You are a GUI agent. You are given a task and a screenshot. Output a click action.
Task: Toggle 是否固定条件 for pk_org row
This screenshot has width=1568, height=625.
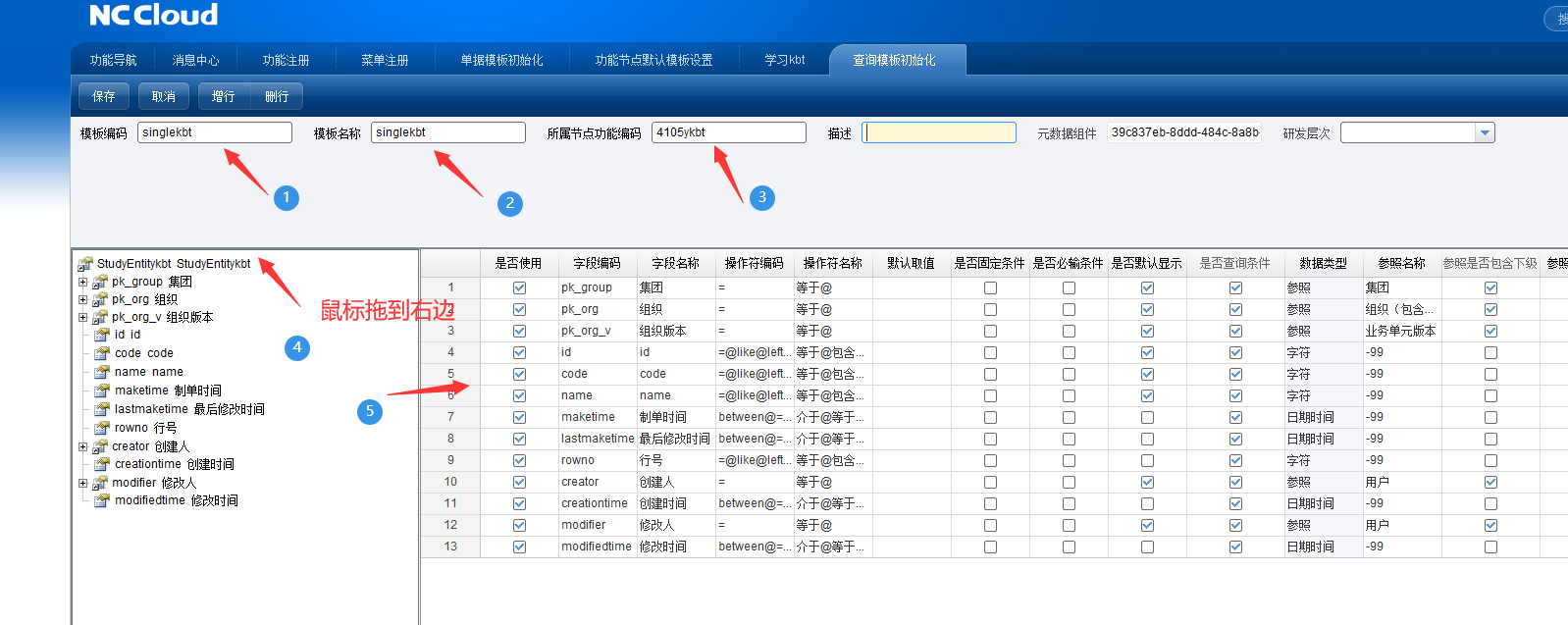tap(990, 309)
